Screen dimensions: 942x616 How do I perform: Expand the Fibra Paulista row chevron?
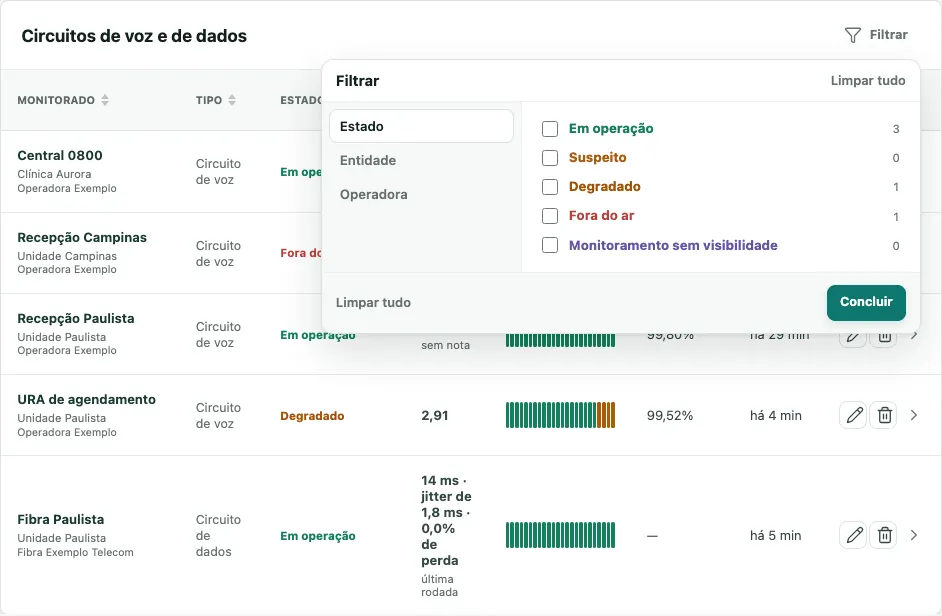click(914, 535)
